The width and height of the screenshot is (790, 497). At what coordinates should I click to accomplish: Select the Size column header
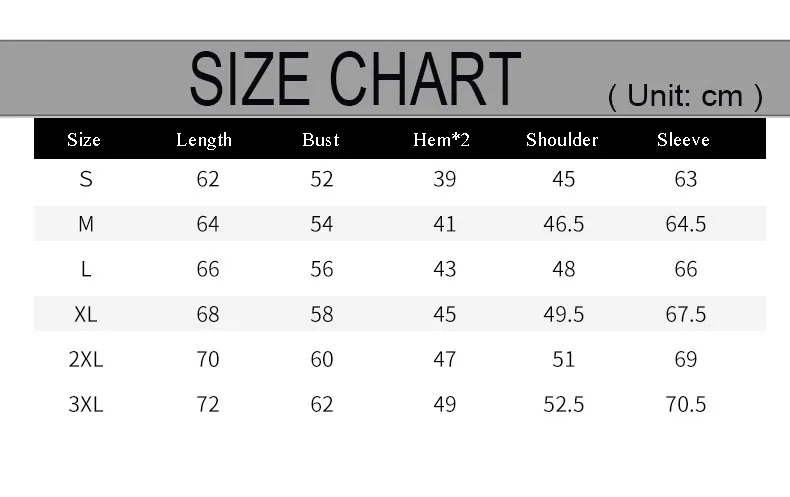click(x=84, y=140)
